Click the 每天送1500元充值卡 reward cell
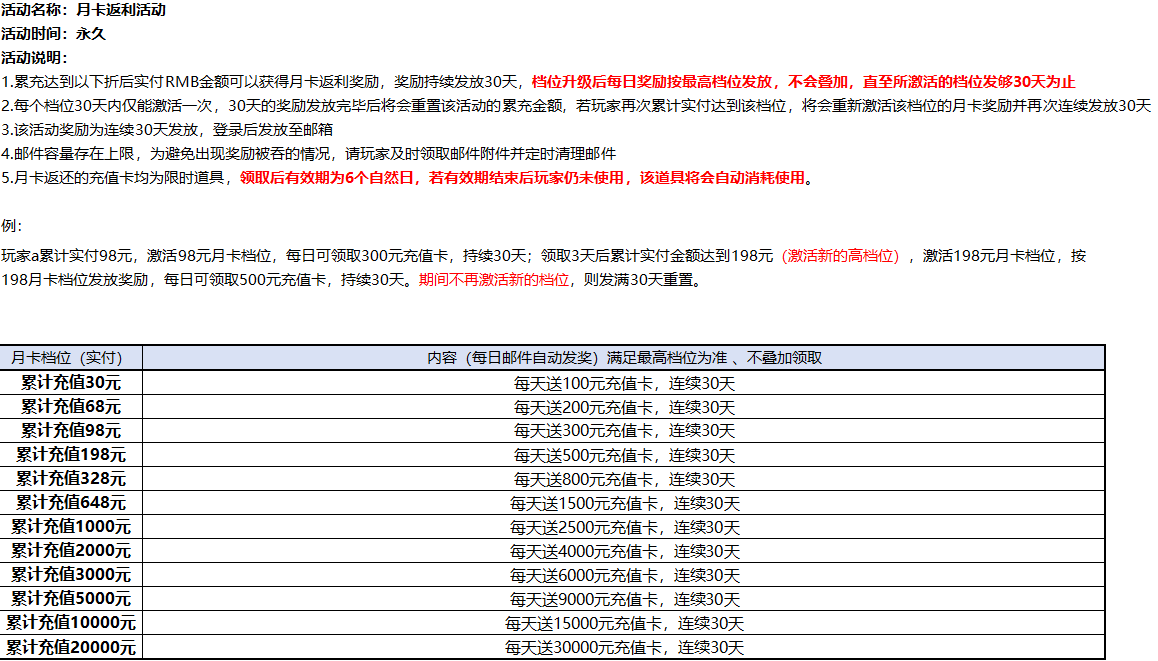The width and height of the screenshot is (1158, 661). pos(624,503)
